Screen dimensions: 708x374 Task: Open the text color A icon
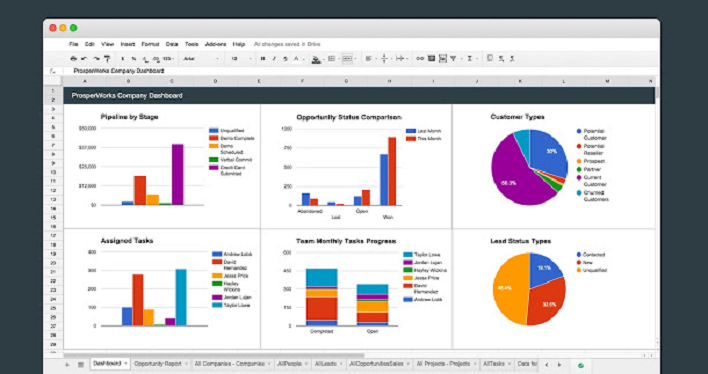297,58
